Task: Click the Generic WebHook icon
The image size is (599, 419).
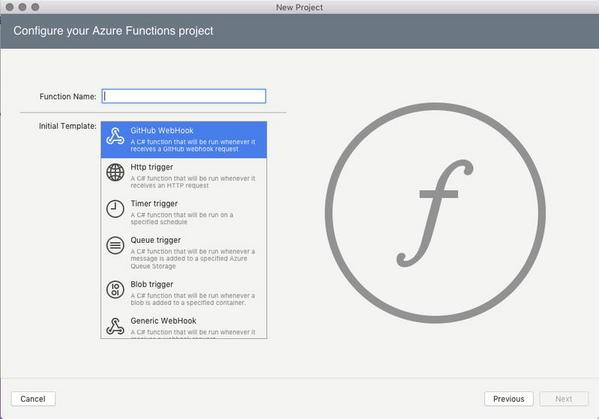Action: 115,326
